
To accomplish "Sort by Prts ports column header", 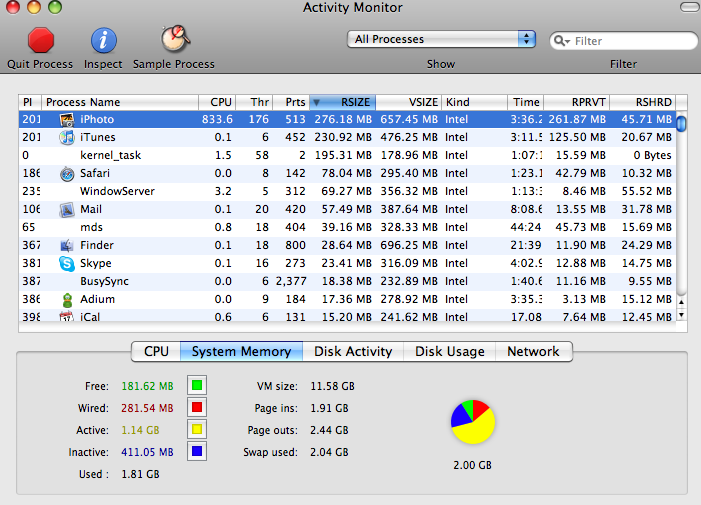I will [x=291, y=102].
